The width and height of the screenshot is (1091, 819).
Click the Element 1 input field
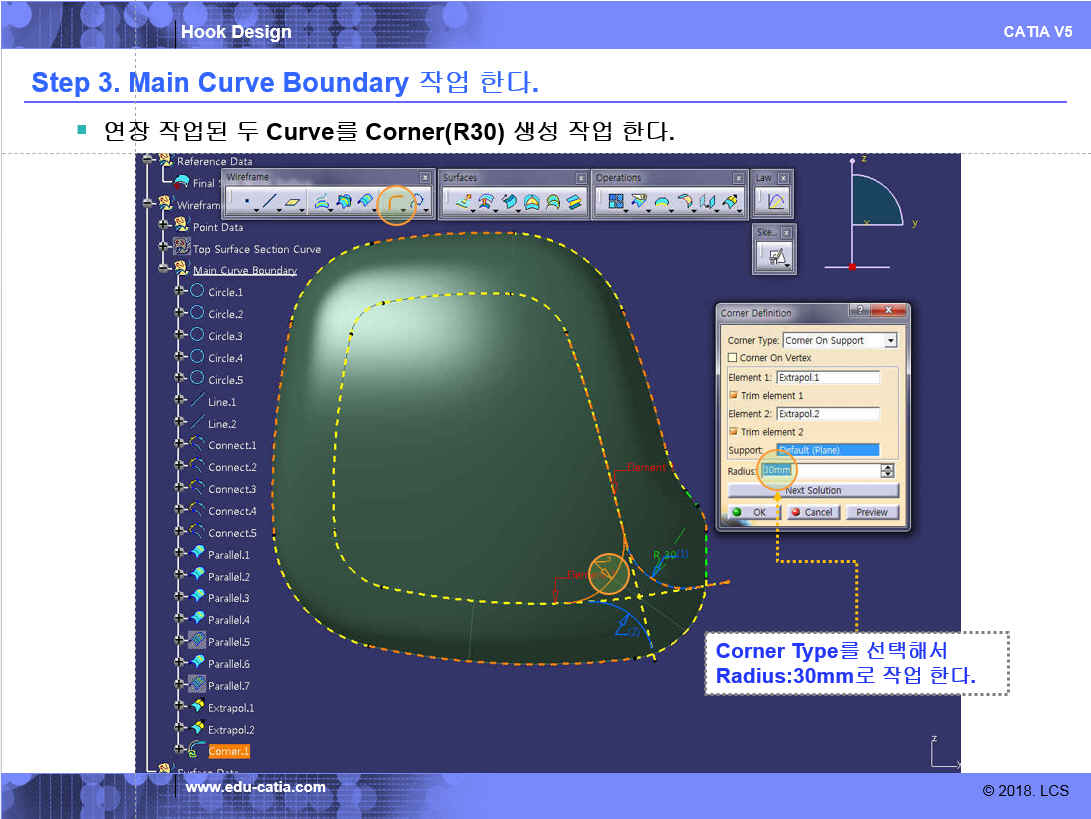828,378
